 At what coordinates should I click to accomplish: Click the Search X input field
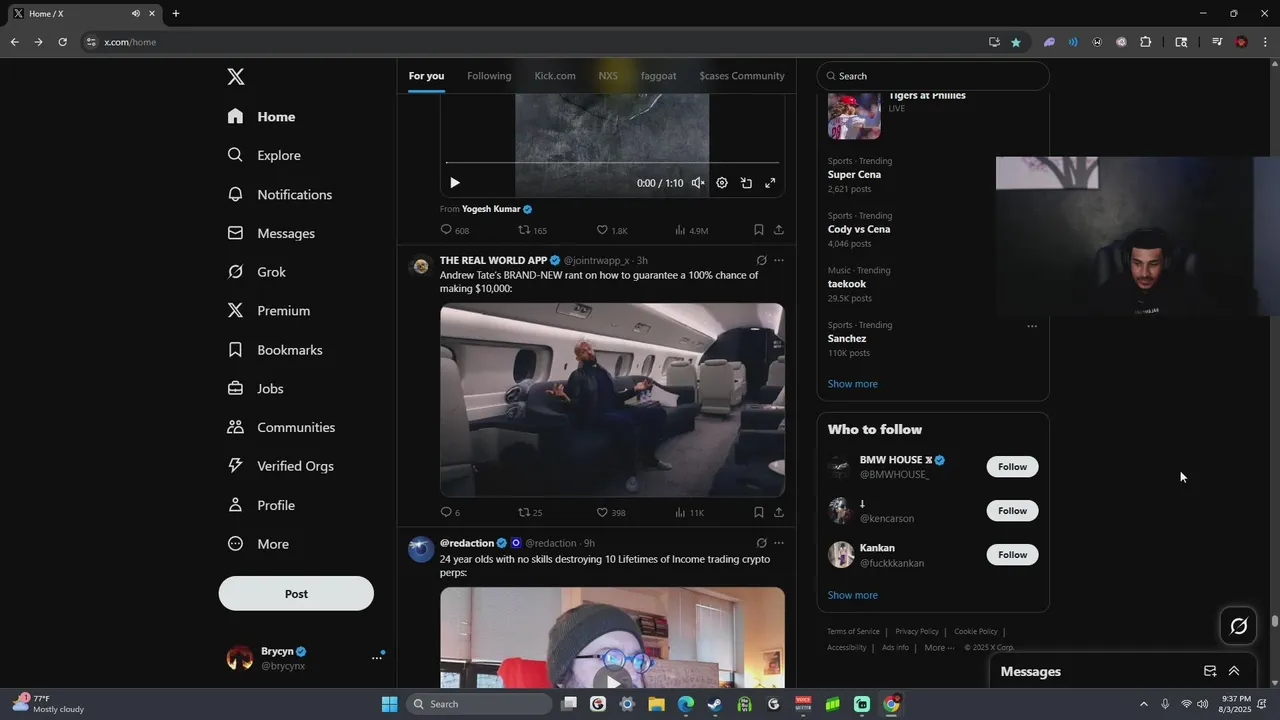pyautogui.click(x=933, y=76)
